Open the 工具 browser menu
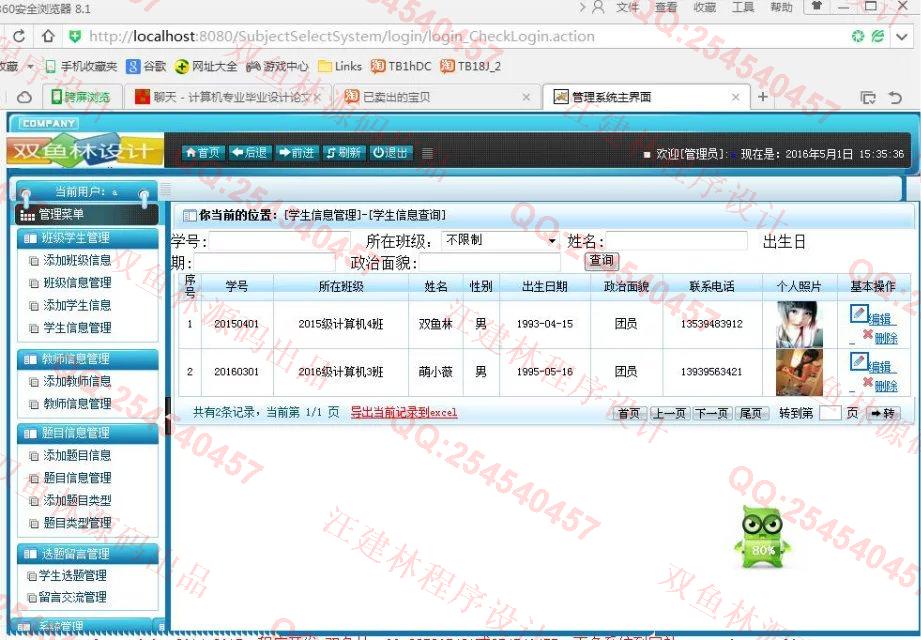Image resolution: width=921 pixels, height=640 pixels. [742, 7]
